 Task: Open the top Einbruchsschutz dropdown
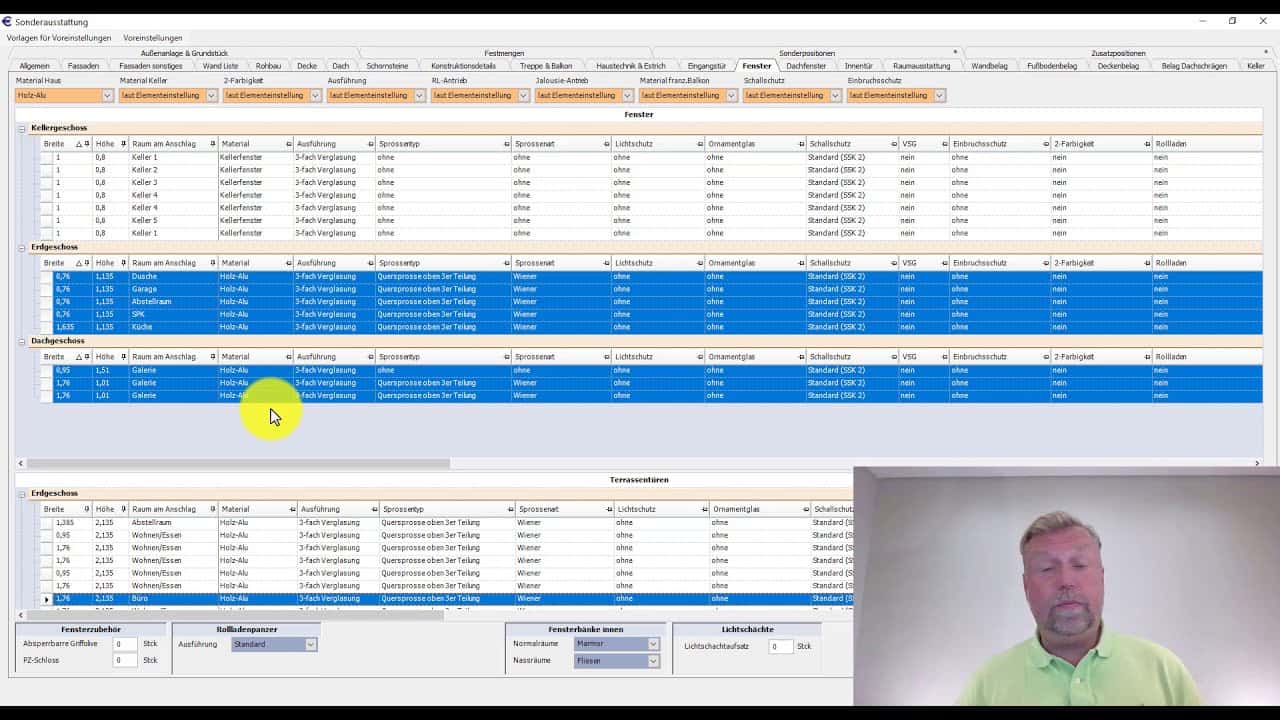(939, 96)
